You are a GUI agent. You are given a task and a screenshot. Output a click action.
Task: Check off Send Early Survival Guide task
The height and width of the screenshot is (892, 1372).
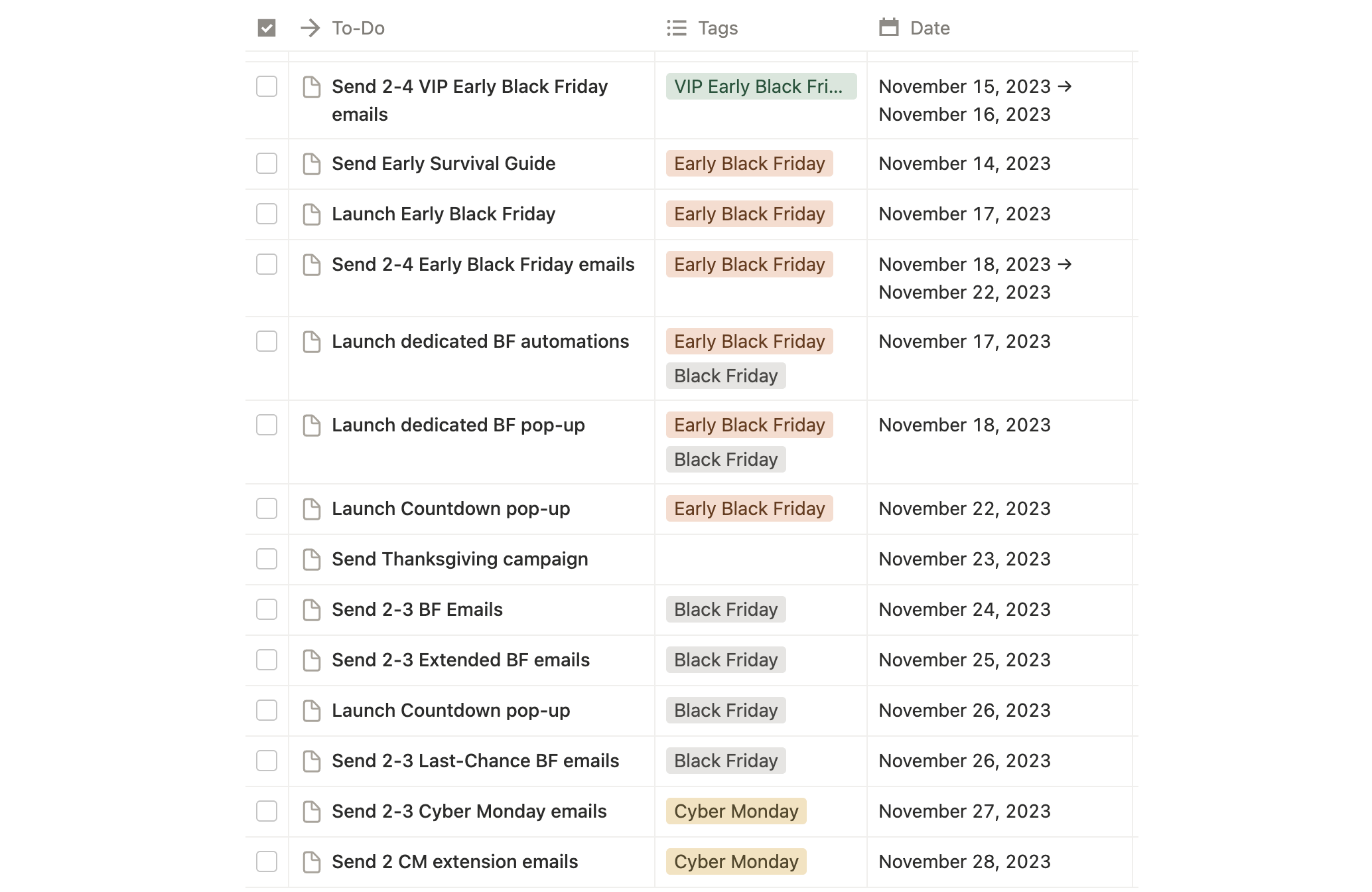[x=267, y=163]
